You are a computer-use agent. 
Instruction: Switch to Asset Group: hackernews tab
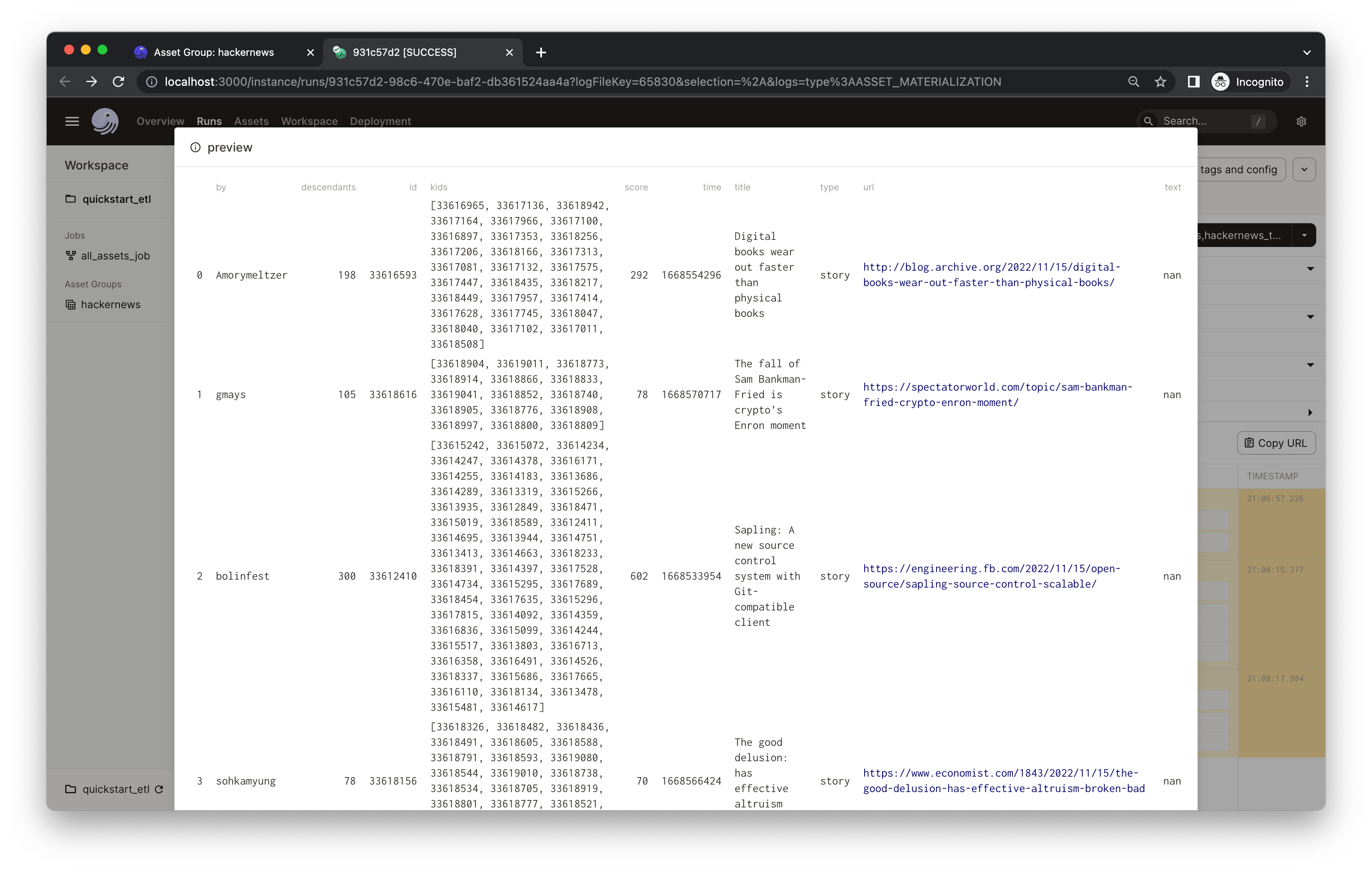tap(214, 52)
